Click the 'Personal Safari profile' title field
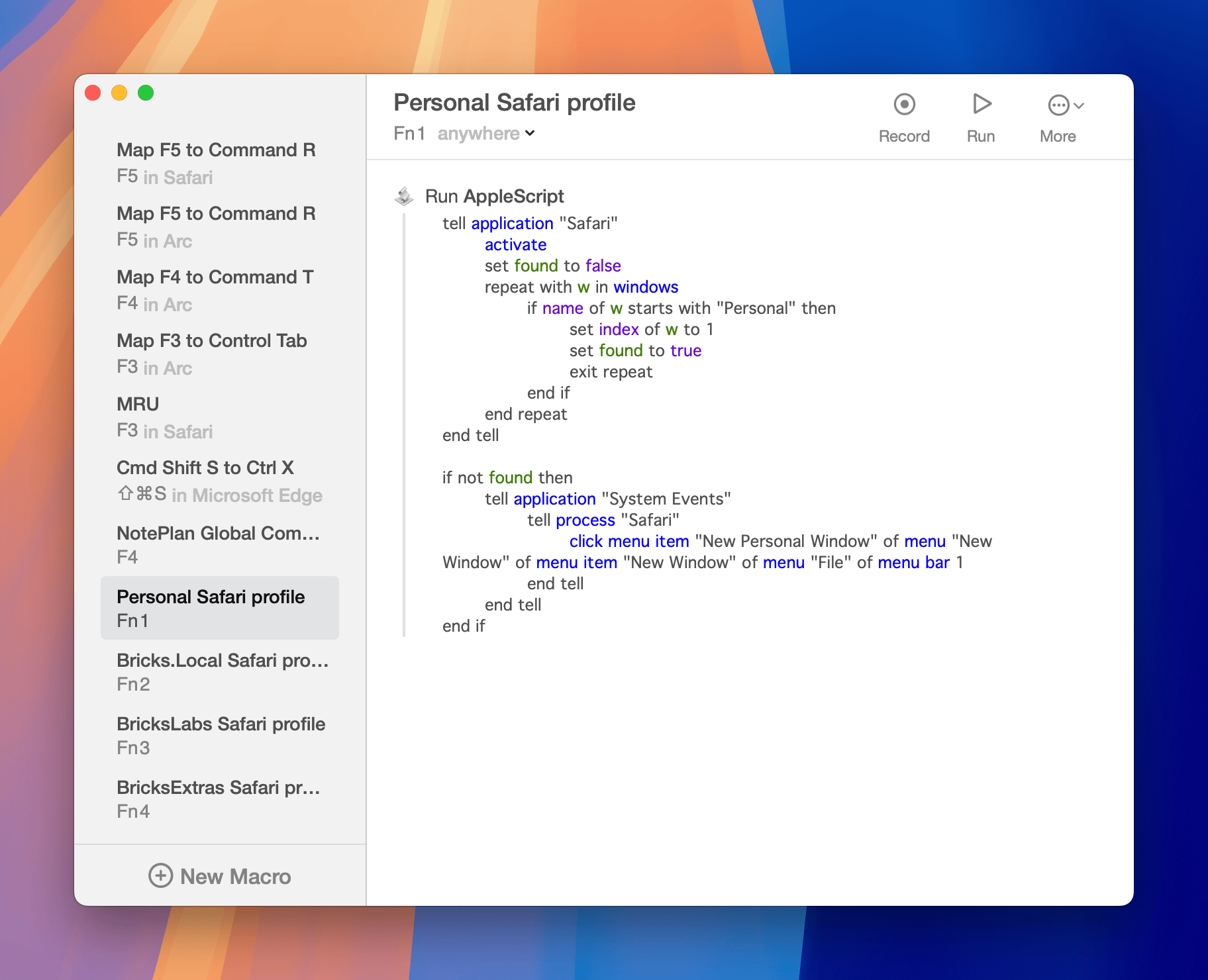 click(515, 103)
